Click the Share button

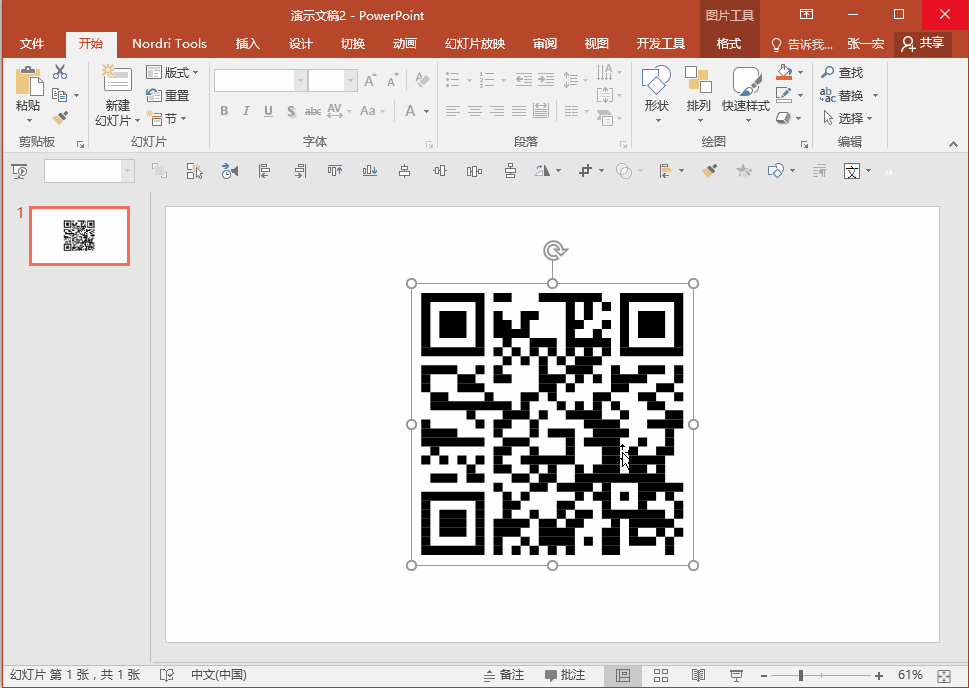[x=923, y=43]
